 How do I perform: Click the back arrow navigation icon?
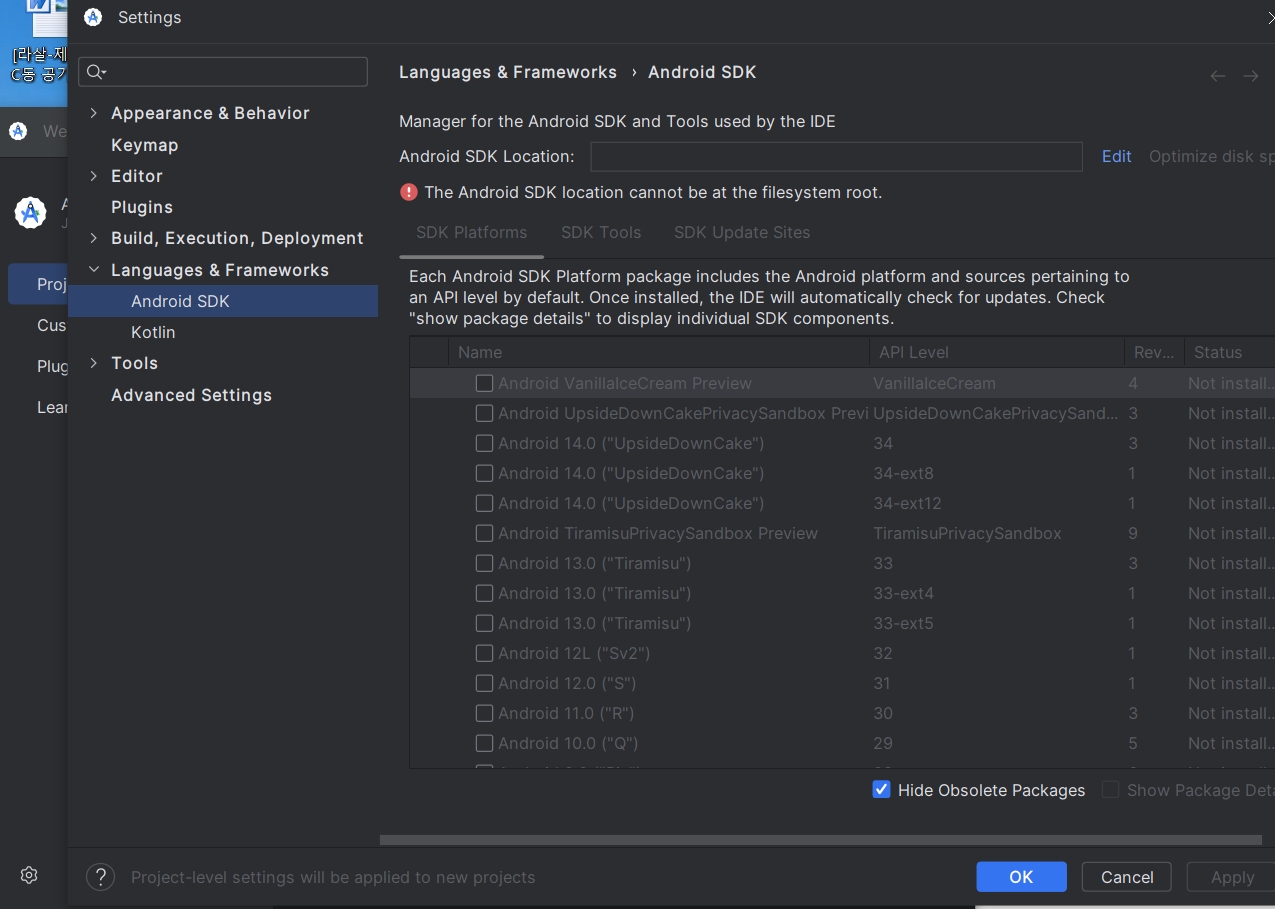1218,76
